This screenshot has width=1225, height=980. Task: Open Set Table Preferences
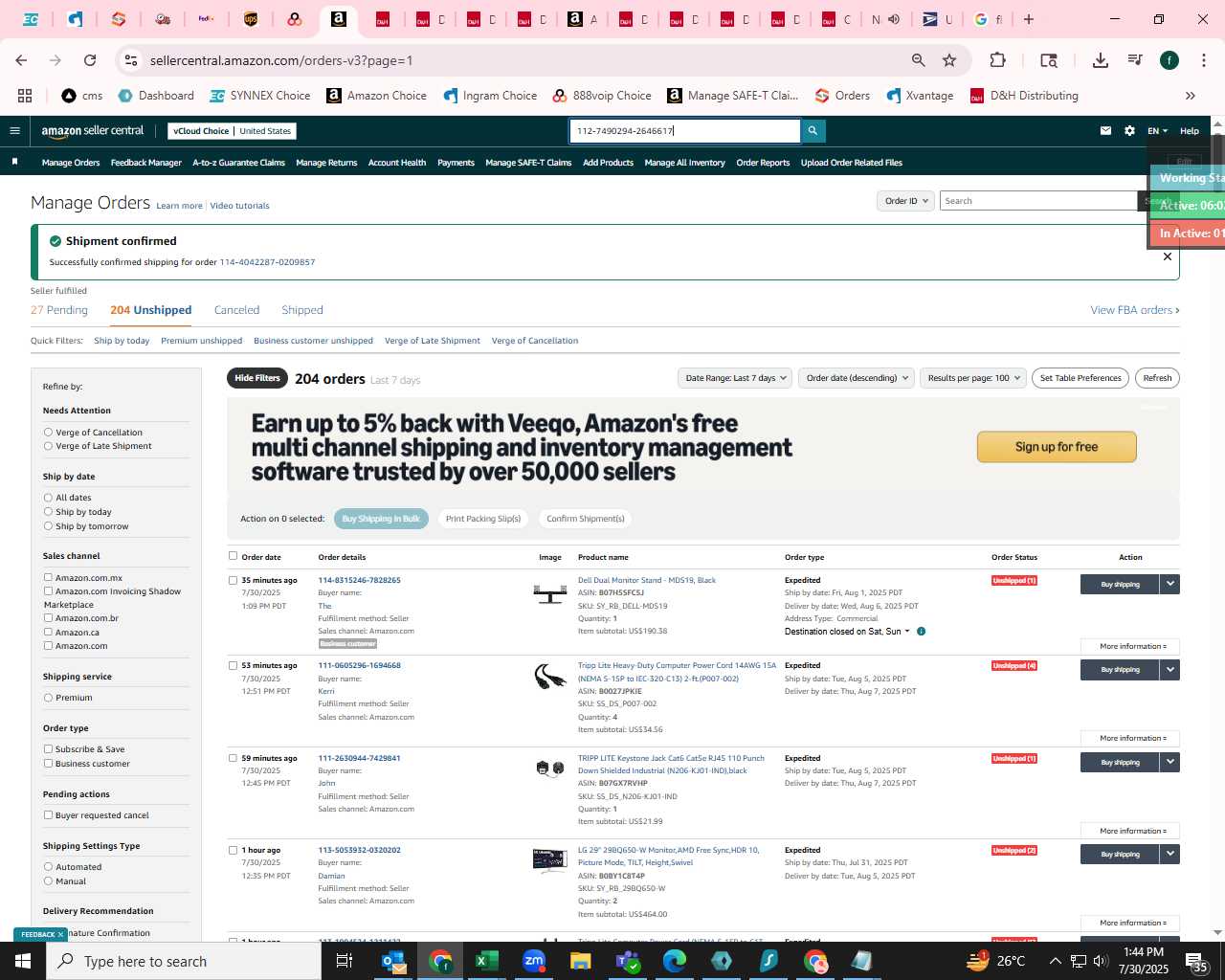click(x=1080, y=378)
